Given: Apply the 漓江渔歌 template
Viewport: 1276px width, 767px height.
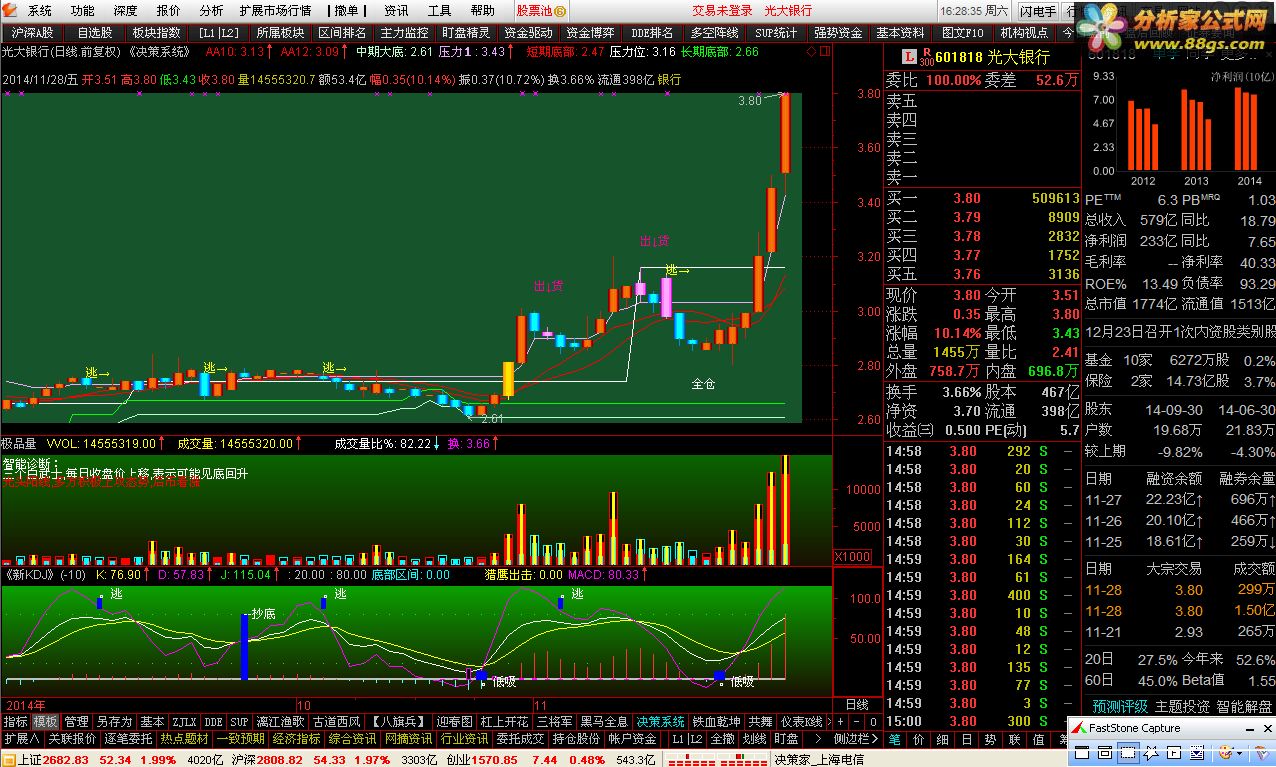Looking at the screenshot, I should [279, 721].
